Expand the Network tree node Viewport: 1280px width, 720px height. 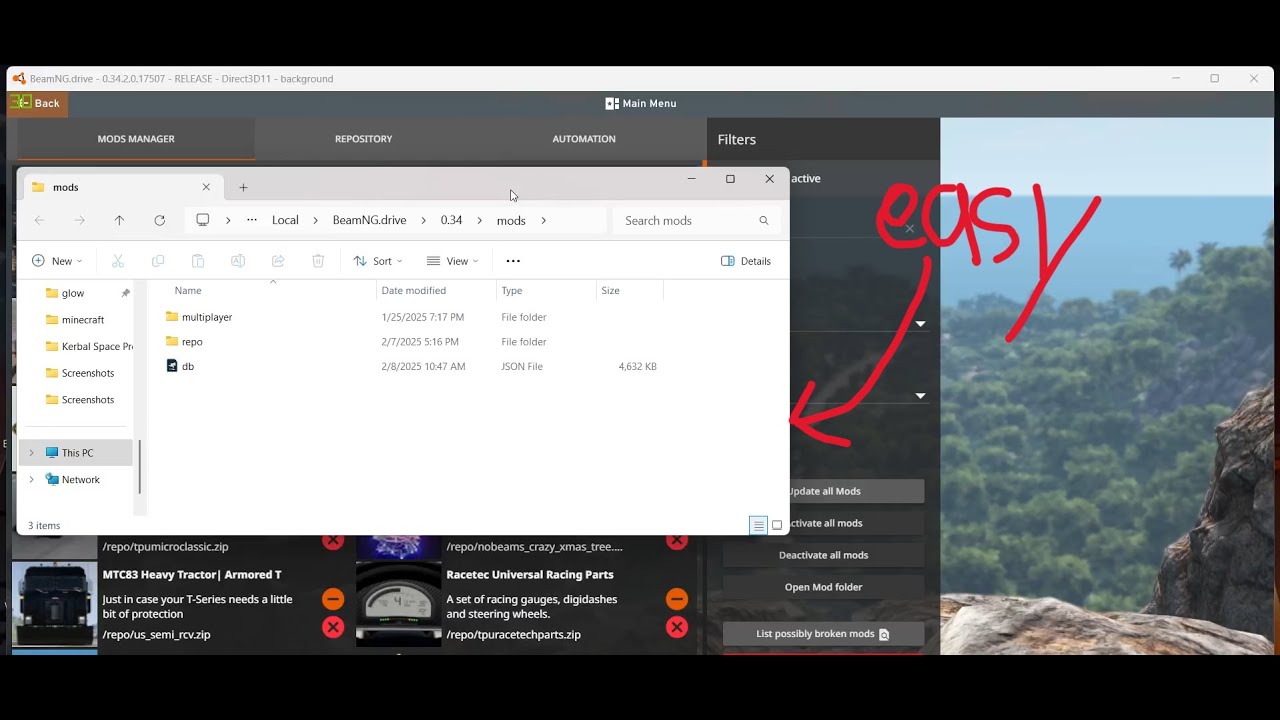tap(31, 479)
